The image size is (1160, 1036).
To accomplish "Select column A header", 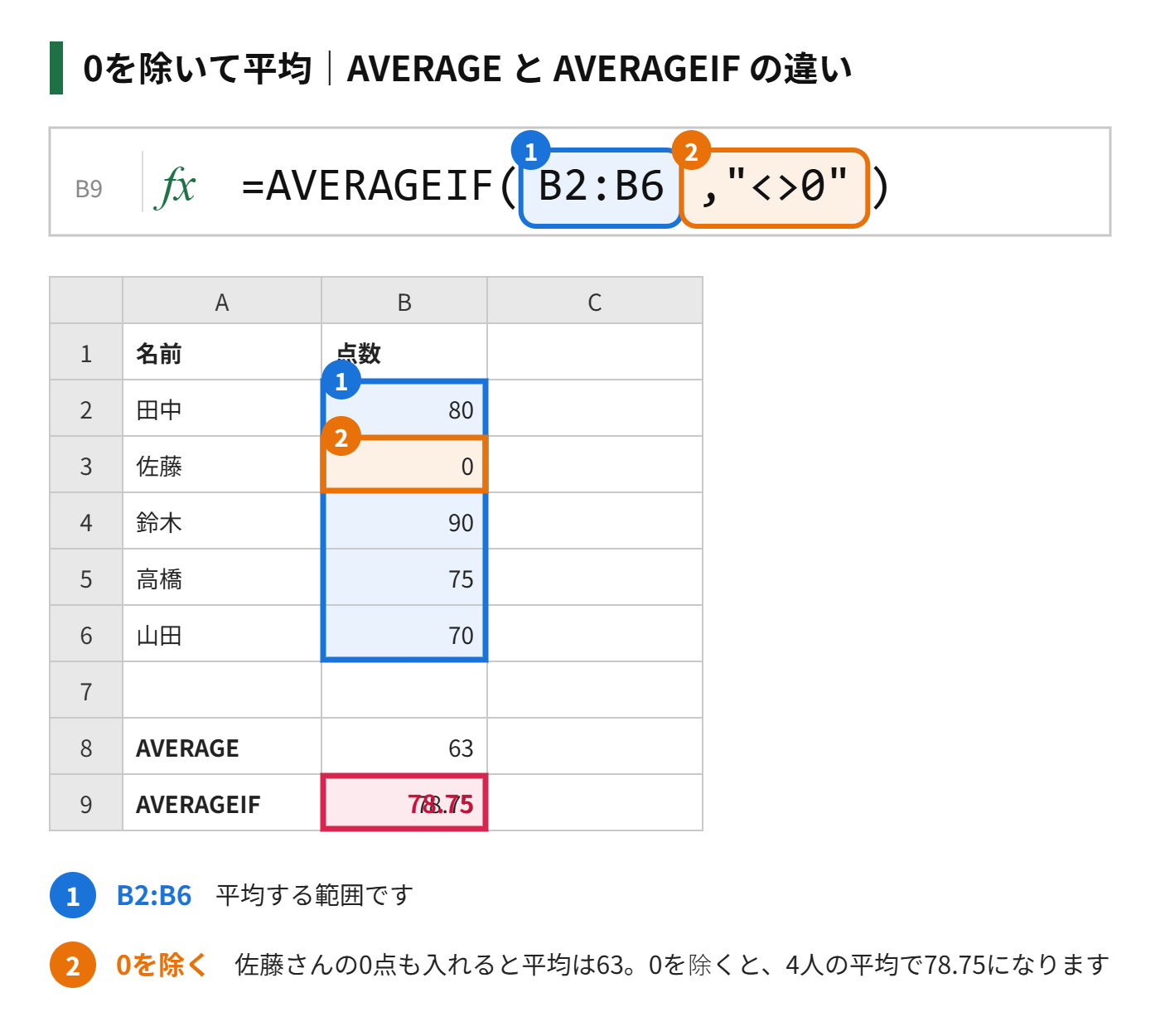I will (x=222, y=301).
